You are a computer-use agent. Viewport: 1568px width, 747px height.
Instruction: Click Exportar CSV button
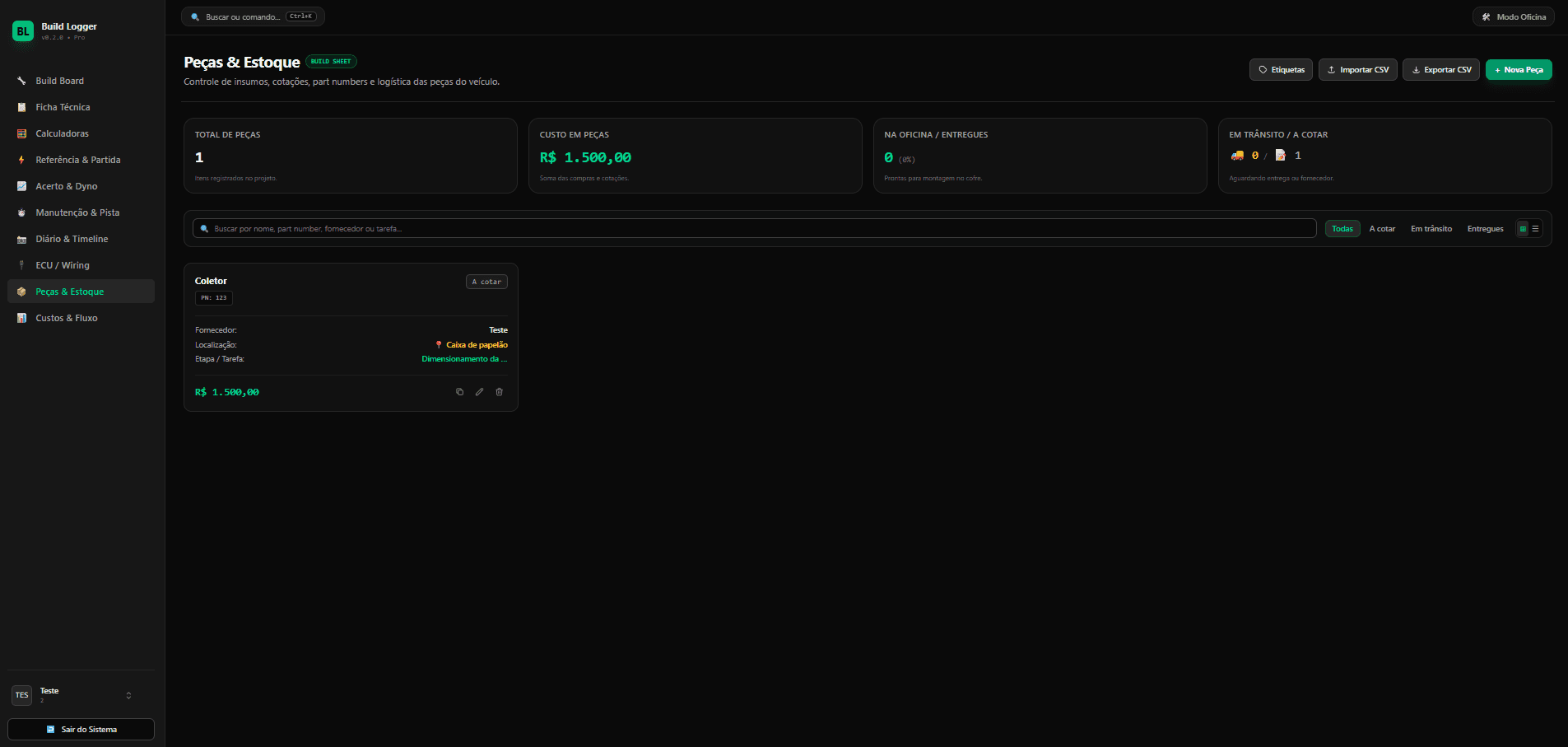click(1441, 70)
